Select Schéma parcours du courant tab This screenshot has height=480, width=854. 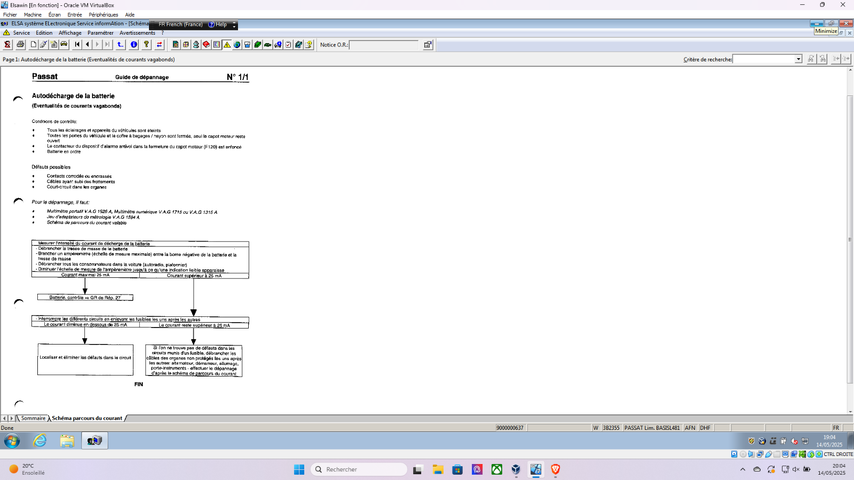(x=87, y=418)
